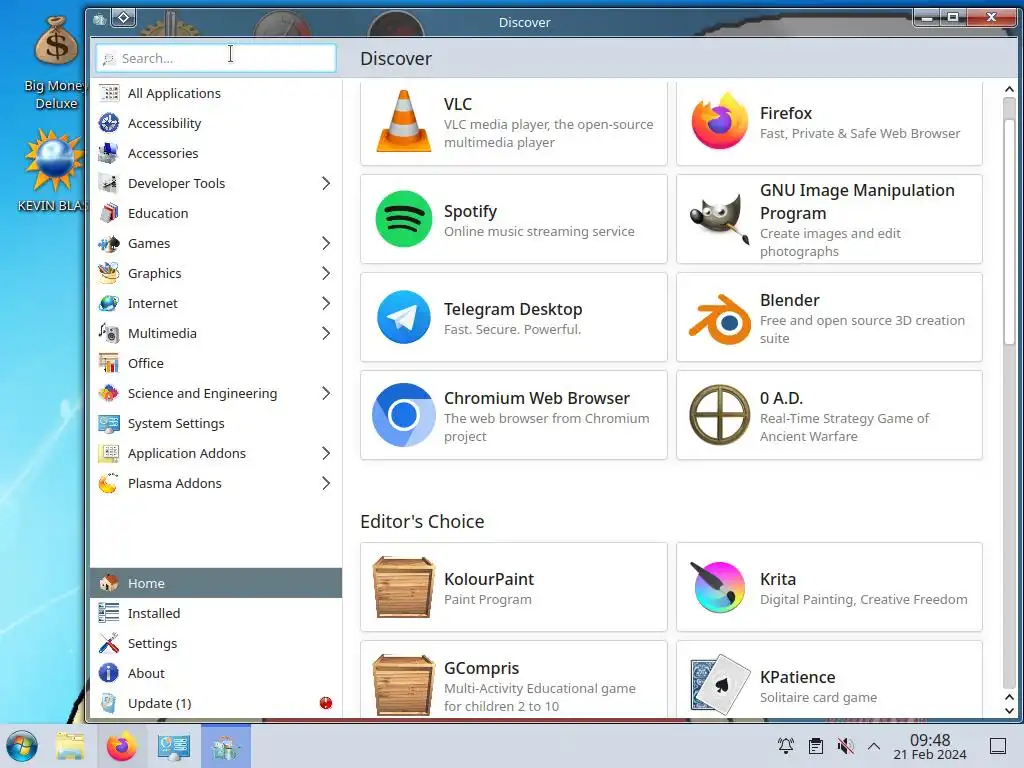
Task: Open the clipboard tray icon
Action: point(816,746)
